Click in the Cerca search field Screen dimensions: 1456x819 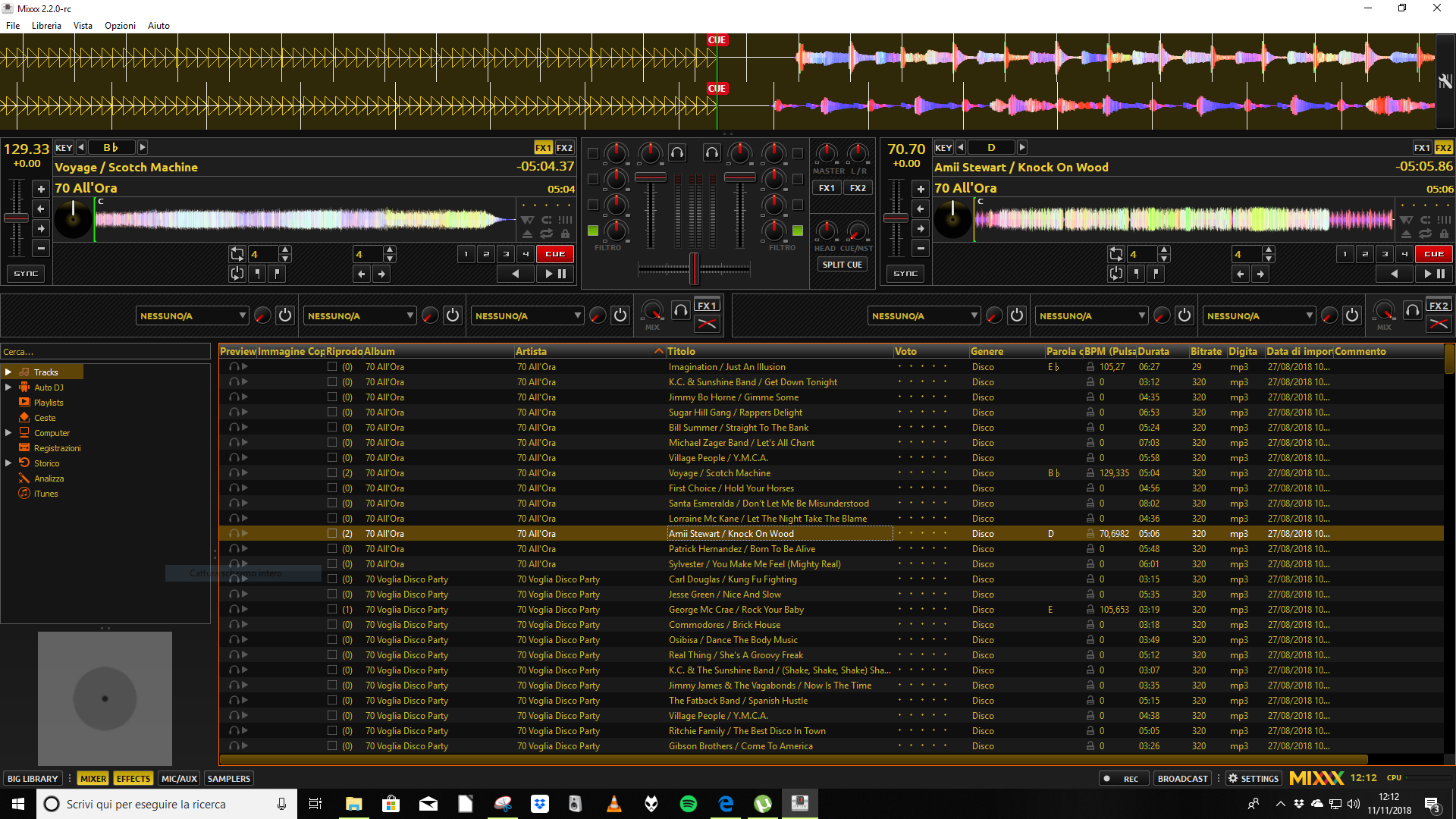(105, 352)
